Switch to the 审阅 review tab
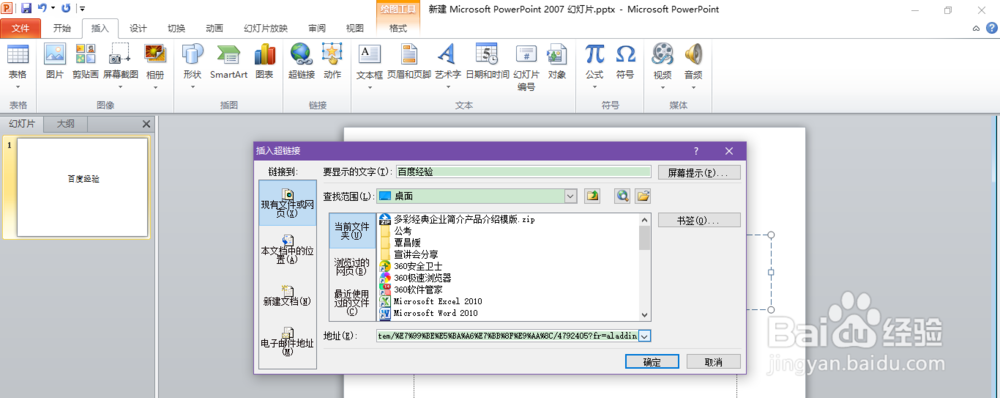This screenshot has width=1000, height=398. click(x=317, y=28)
